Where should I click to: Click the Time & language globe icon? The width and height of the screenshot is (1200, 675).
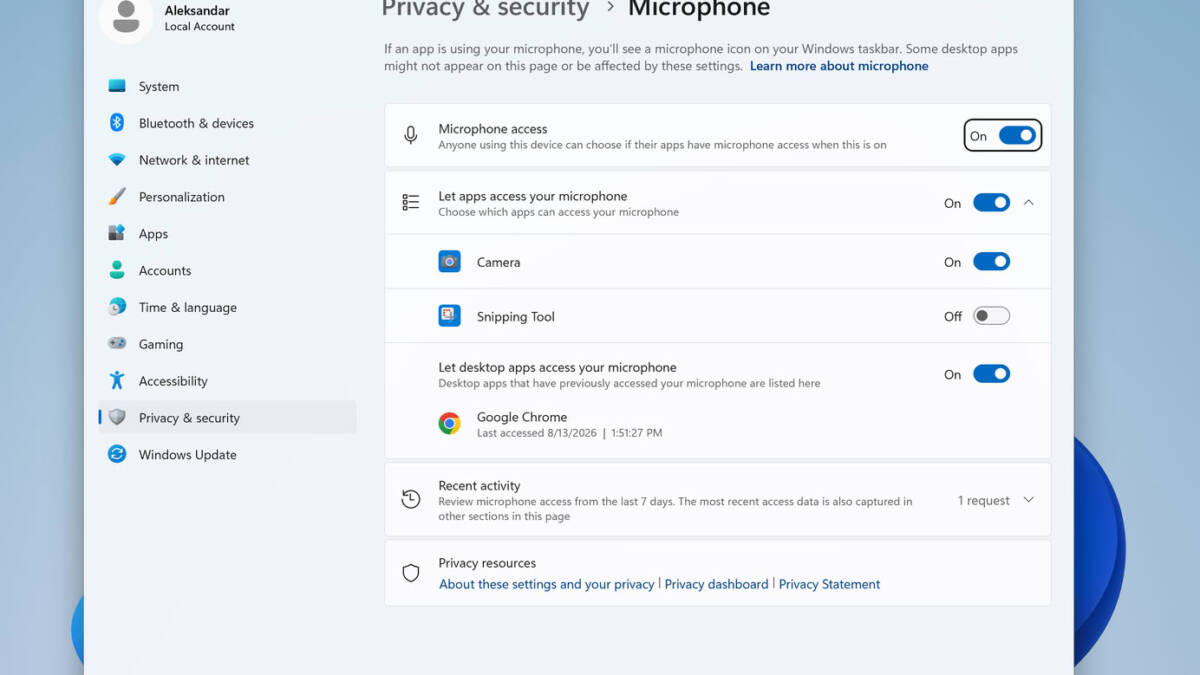pos(117,307)
